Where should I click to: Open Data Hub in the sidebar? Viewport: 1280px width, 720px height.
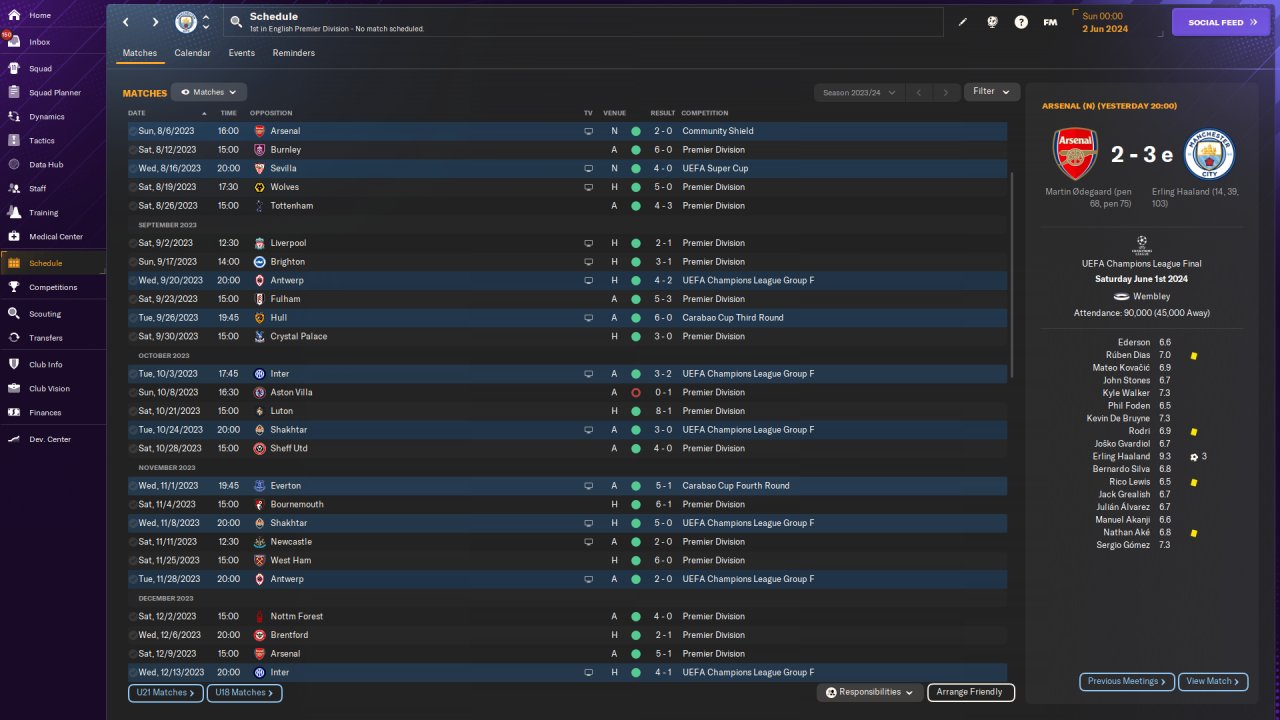coord(53,164)
